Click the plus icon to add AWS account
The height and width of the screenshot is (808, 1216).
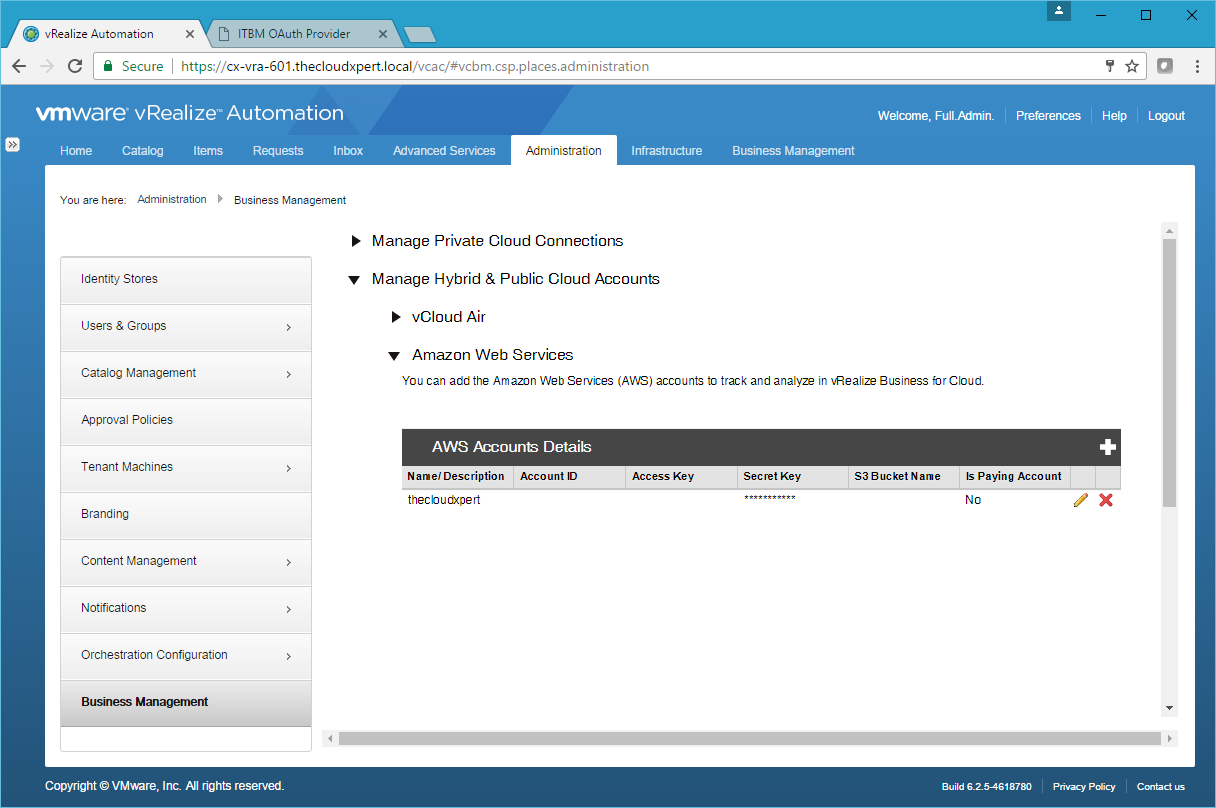click(x=1107, y=447)
